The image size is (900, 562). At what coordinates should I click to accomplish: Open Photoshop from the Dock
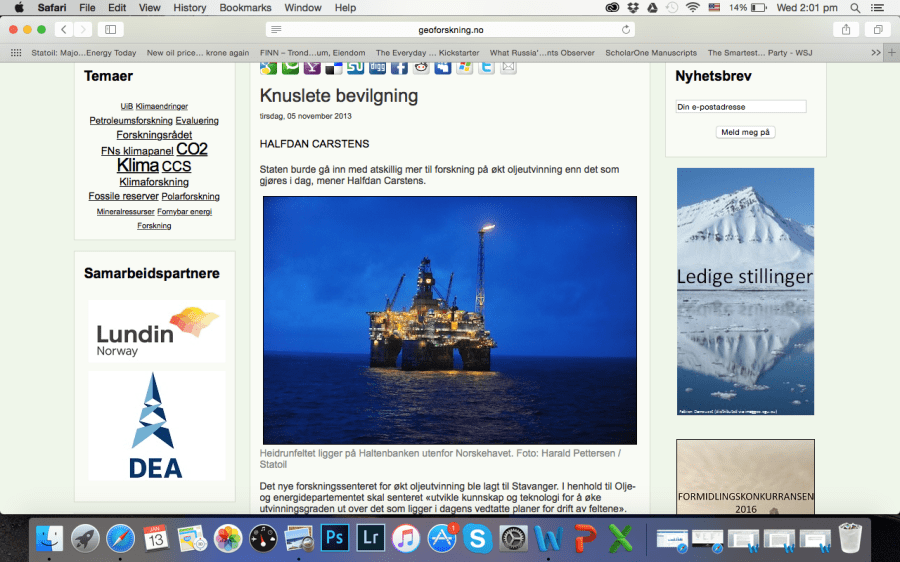pos(335,538)
